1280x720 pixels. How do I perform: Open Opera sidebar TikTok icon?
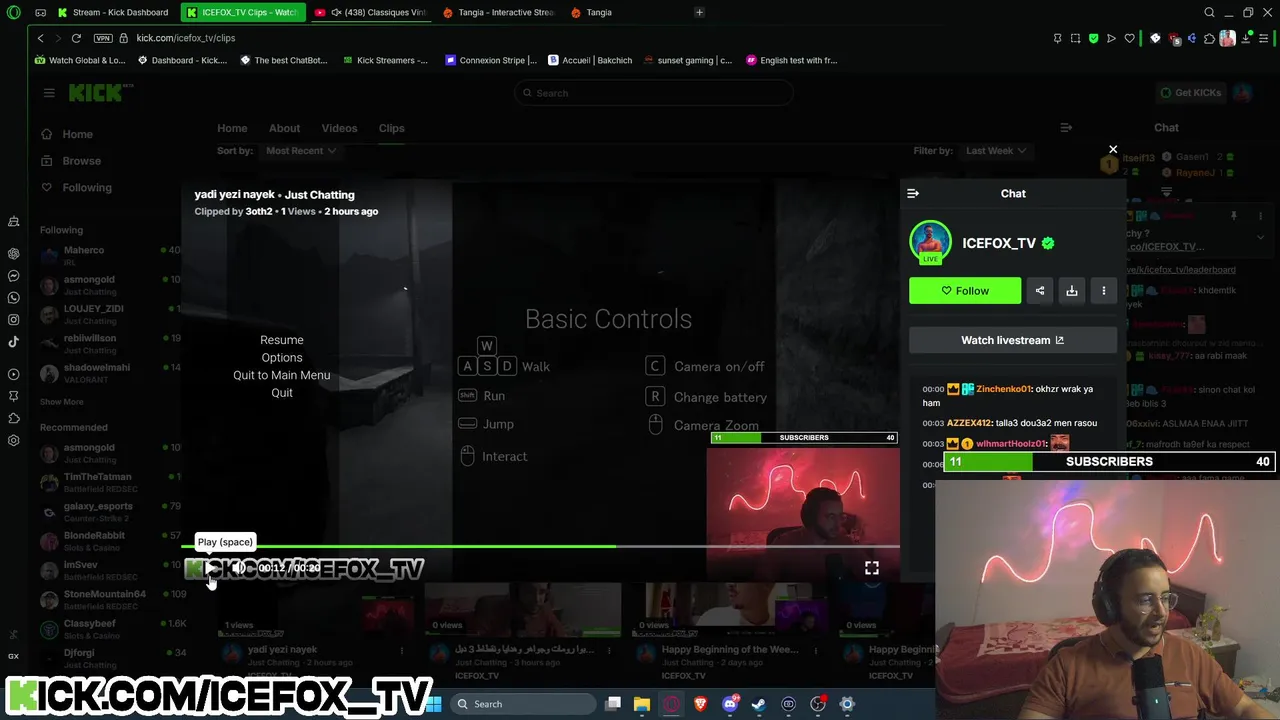point(13,342)
